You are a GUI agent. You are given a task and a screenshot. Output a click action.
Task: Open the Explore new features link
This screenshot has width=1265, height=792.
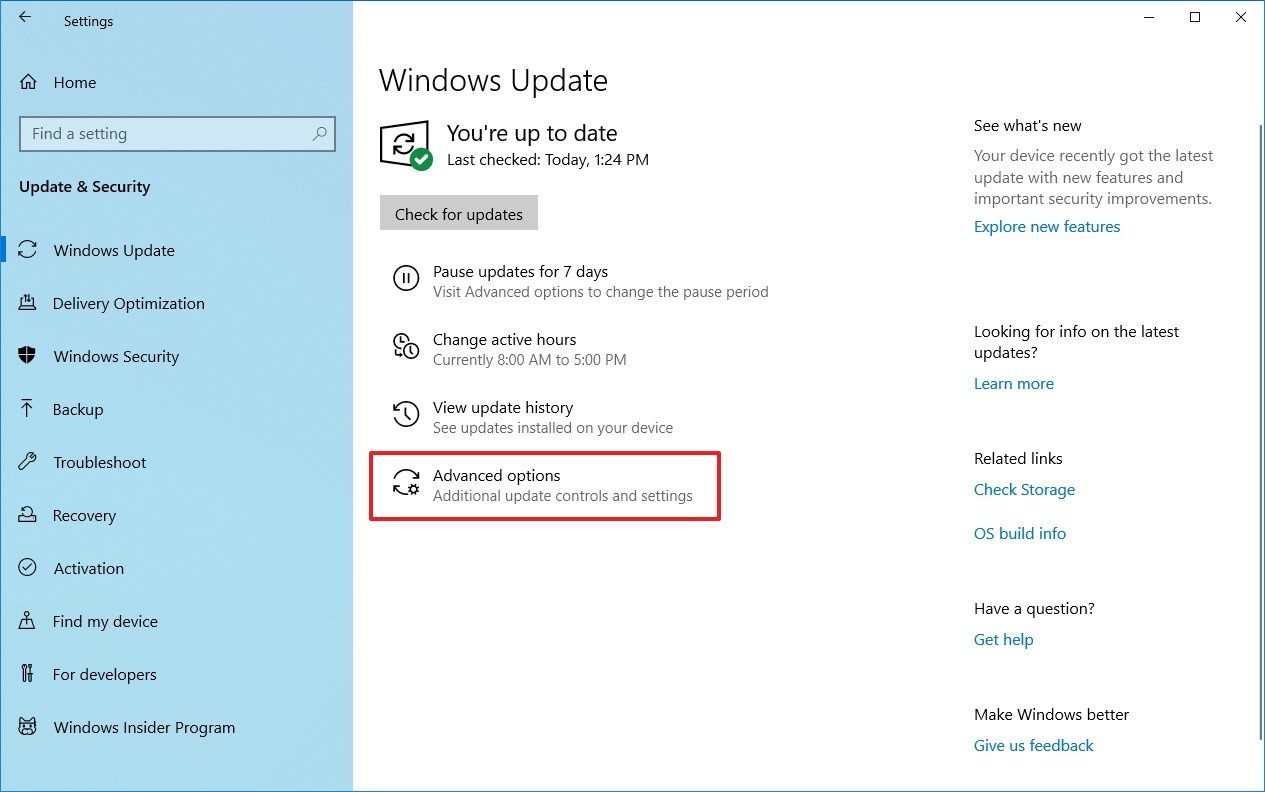point(1046,226)
